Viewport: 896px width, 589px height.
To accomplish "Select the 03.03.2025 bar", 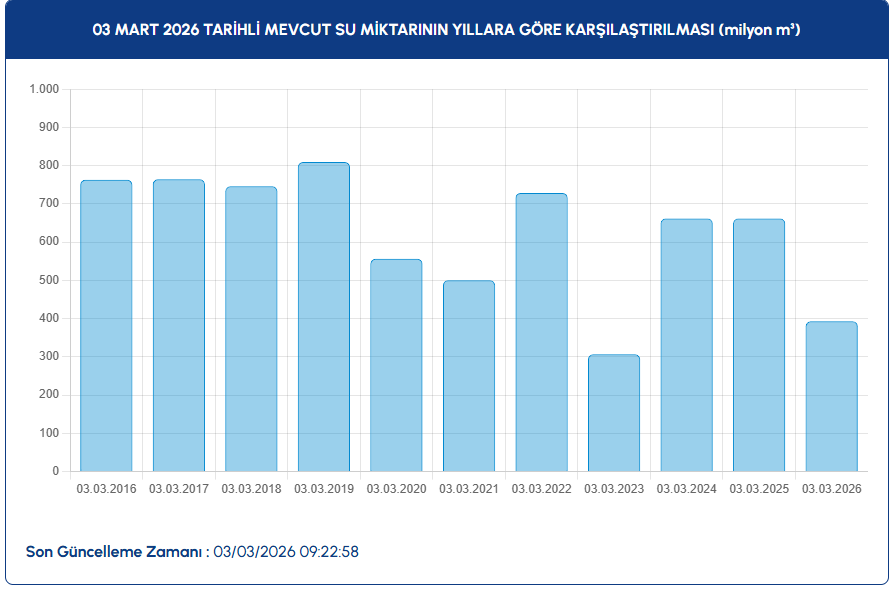I will (759, 345).
